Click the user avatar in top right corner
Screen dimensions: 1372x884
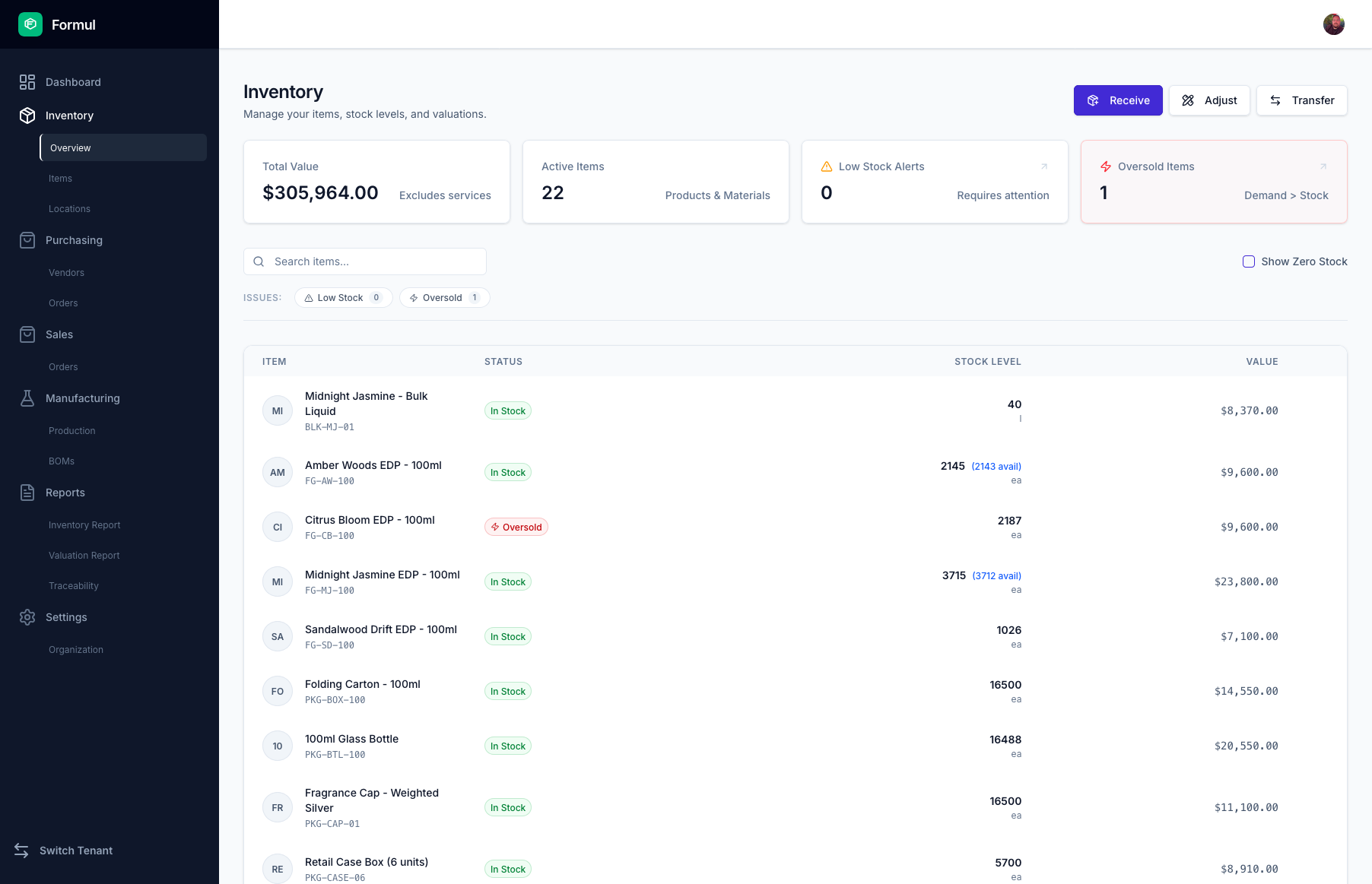click(x=1334, y=24)
